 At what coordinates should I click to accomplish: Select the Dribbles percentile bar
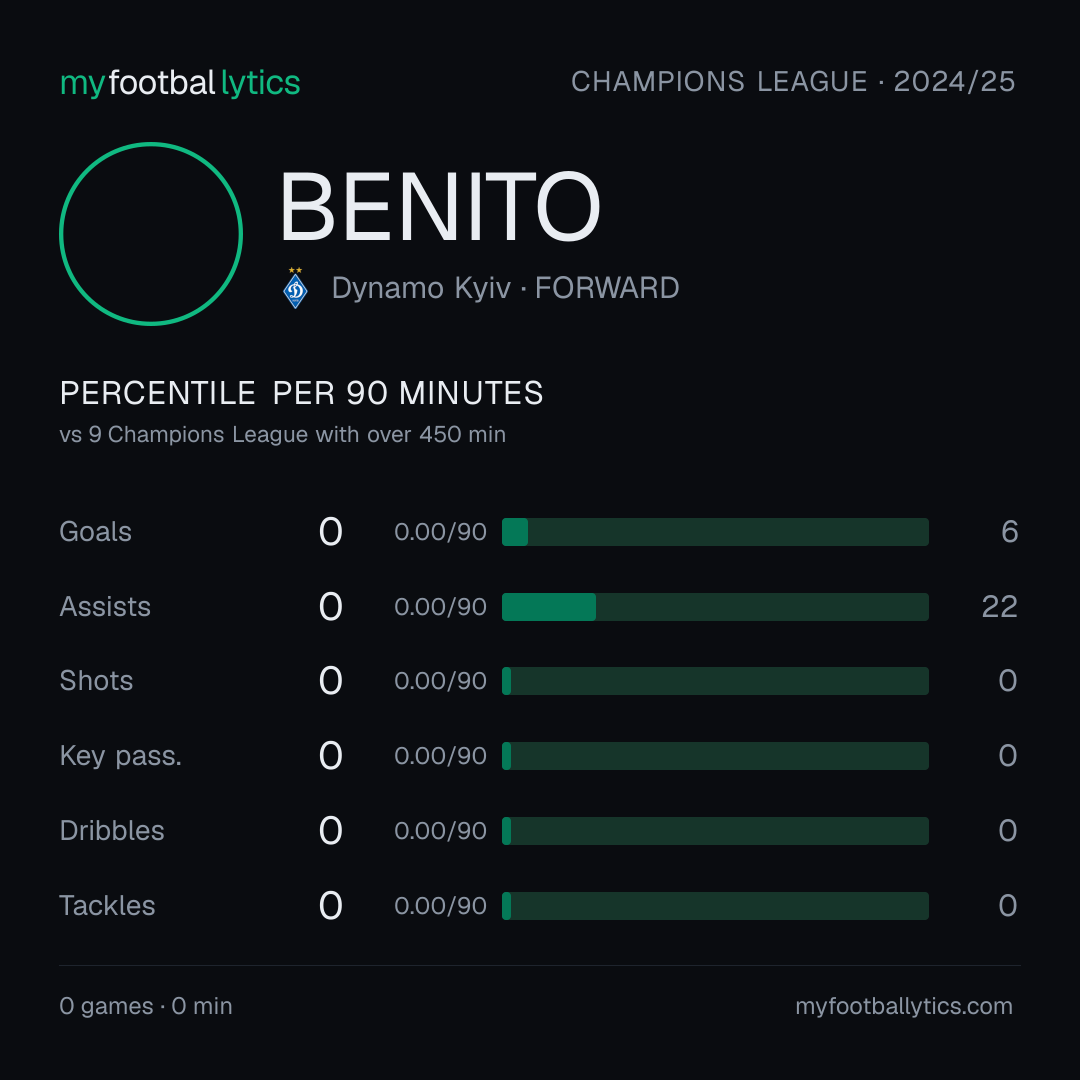tap(715, 831)
